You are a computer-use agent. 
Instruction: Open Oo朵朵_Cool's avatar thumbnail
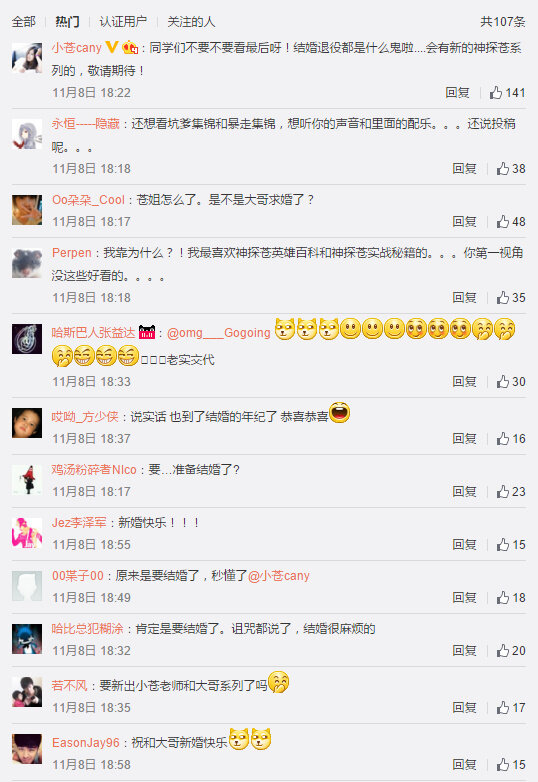(x=27, y=210)
